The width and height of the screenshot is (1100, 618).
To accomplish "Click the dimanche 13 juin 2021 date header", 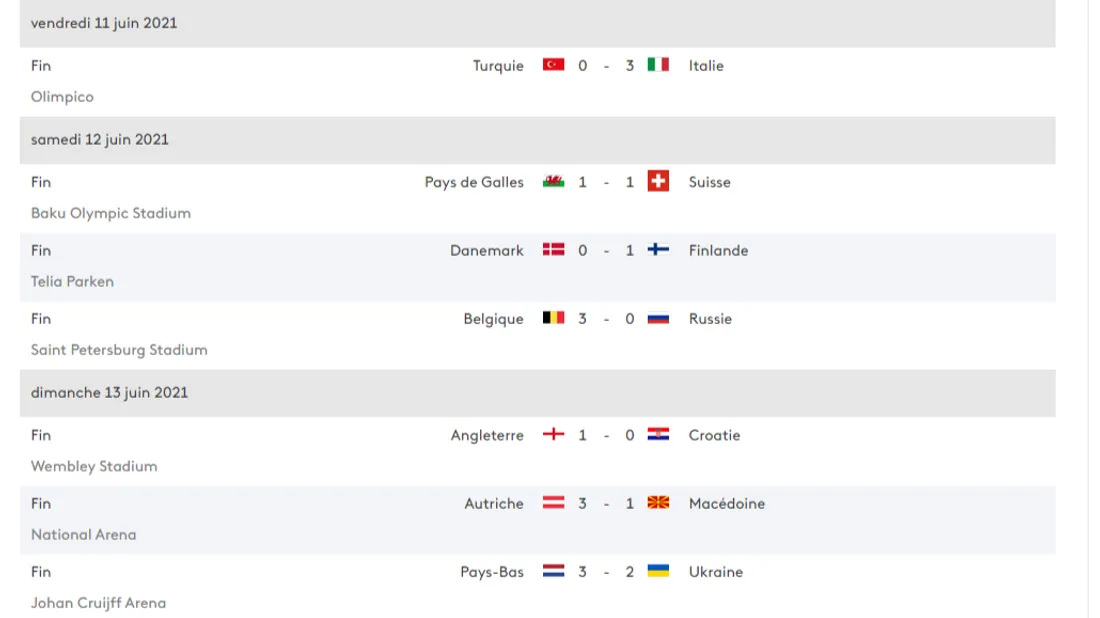I will [x=109, y=392].
